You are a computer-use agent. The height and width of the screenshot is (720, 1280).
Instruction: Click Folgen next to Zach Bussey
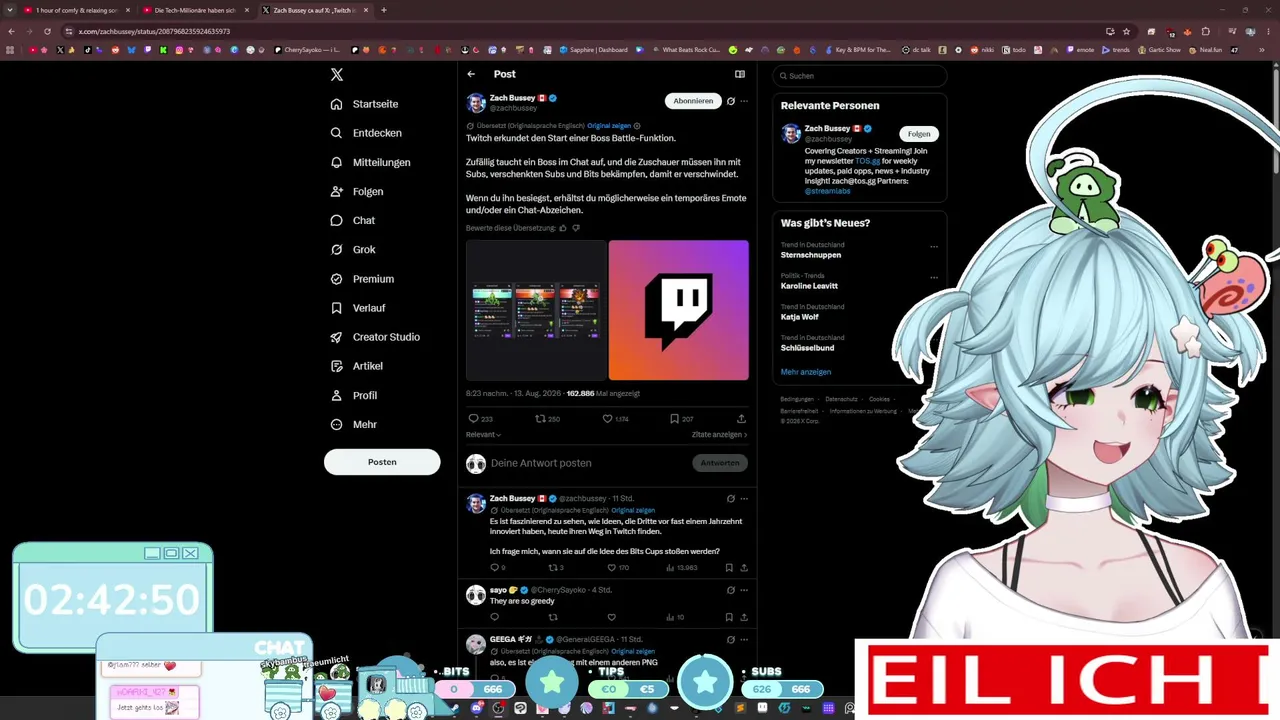pos(919,134)
